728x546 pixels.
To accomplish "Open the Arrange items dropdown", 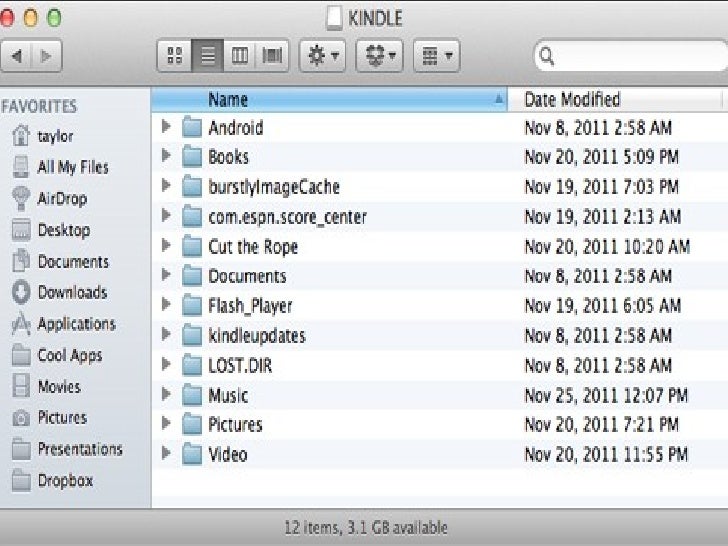I will (x=436, y=56).
